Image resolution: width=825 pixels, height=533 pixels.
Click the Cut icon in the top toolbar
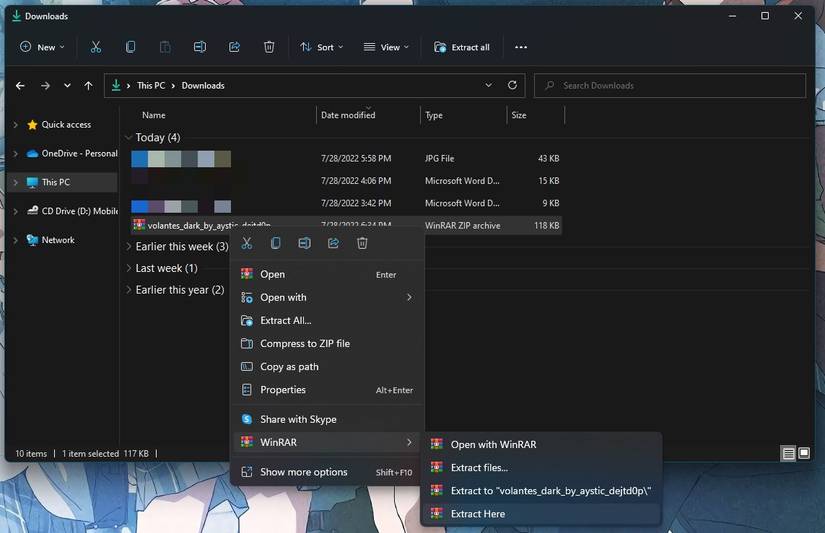click(95, 47)
